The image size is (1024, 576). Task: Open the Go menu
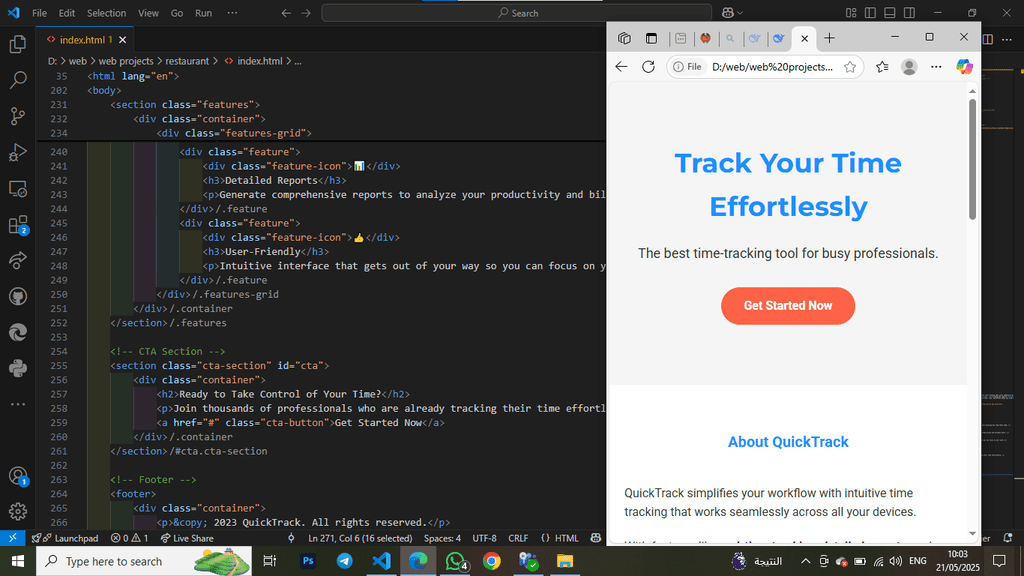point(176,13)
